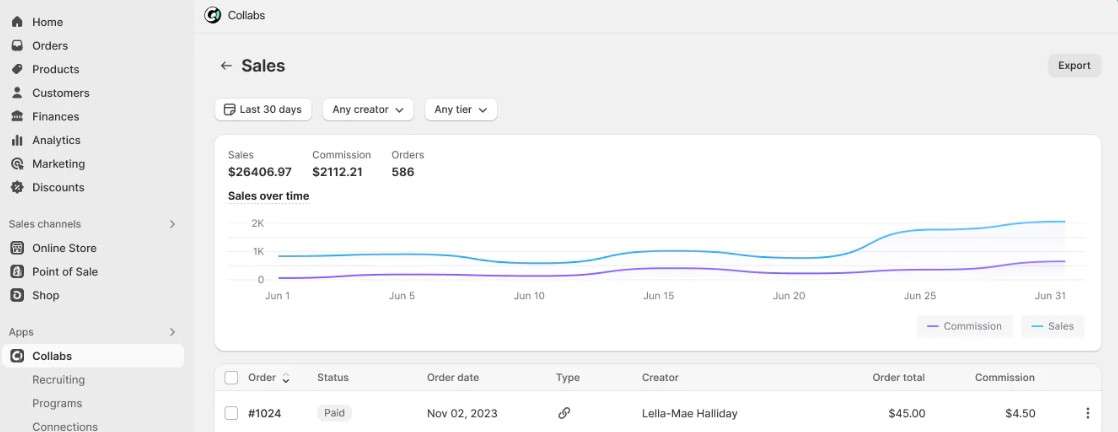Click the Products tag icon

(x=17, y=69)
